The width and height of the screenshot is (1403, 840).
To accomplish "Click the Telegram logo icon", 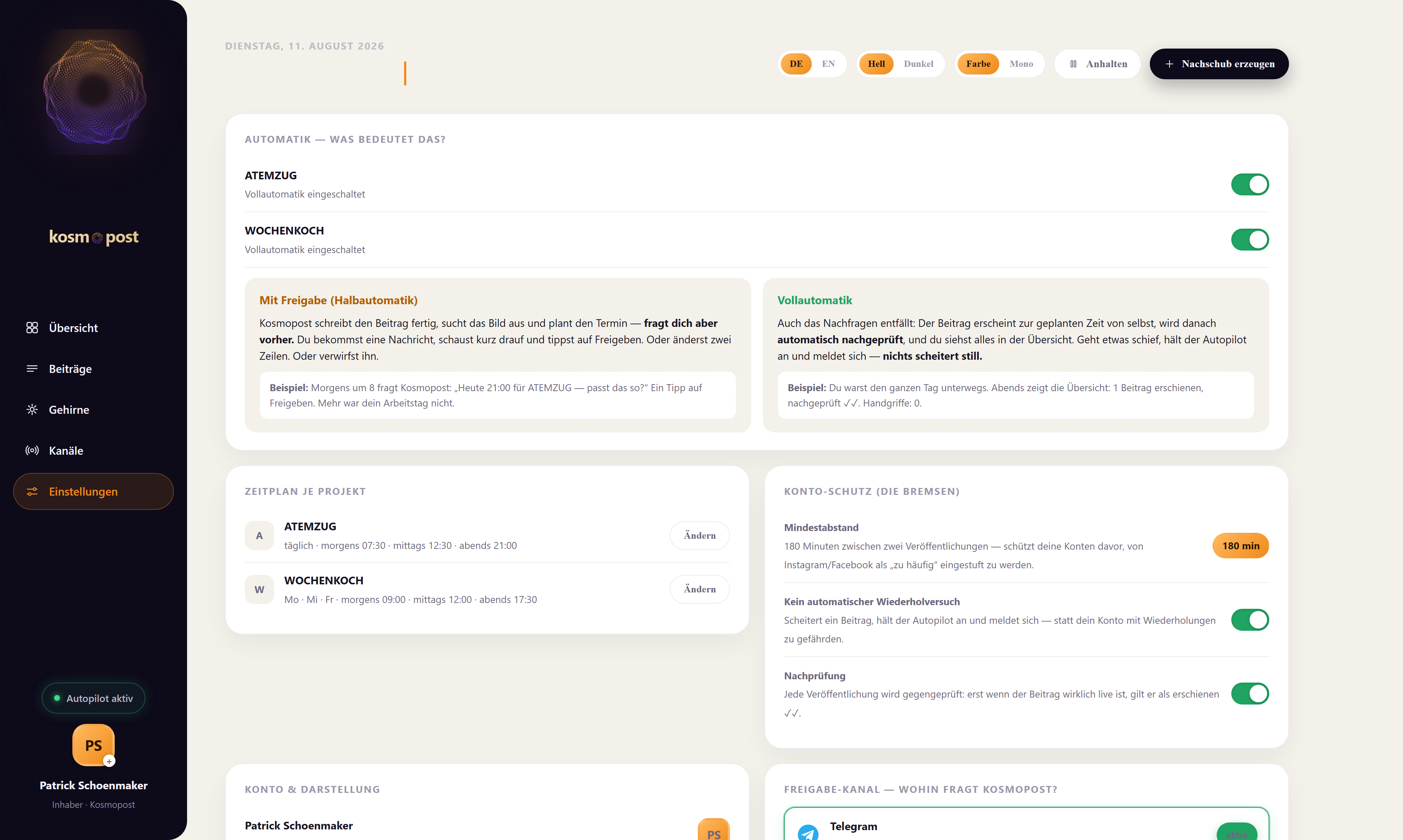I will [808, 832].
